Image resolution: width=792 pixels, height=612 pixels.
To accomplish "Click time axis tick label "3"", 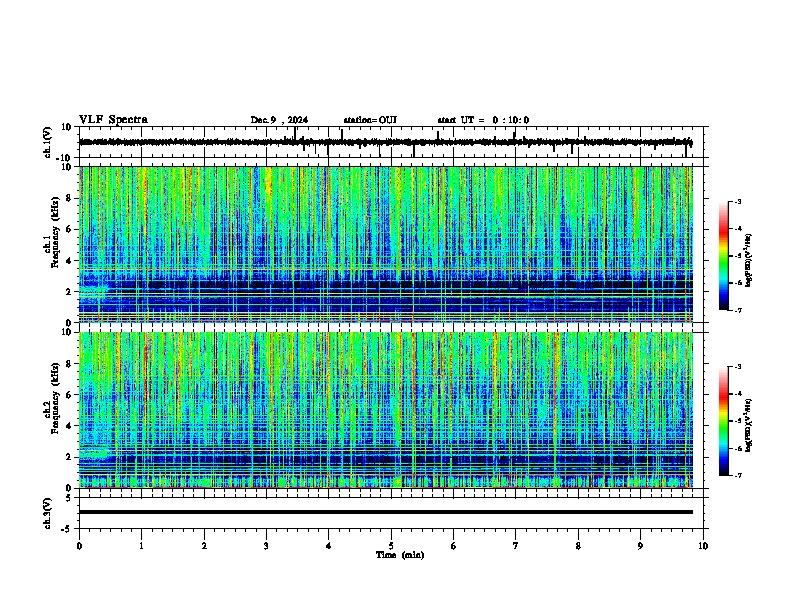I will coord(266,546).
